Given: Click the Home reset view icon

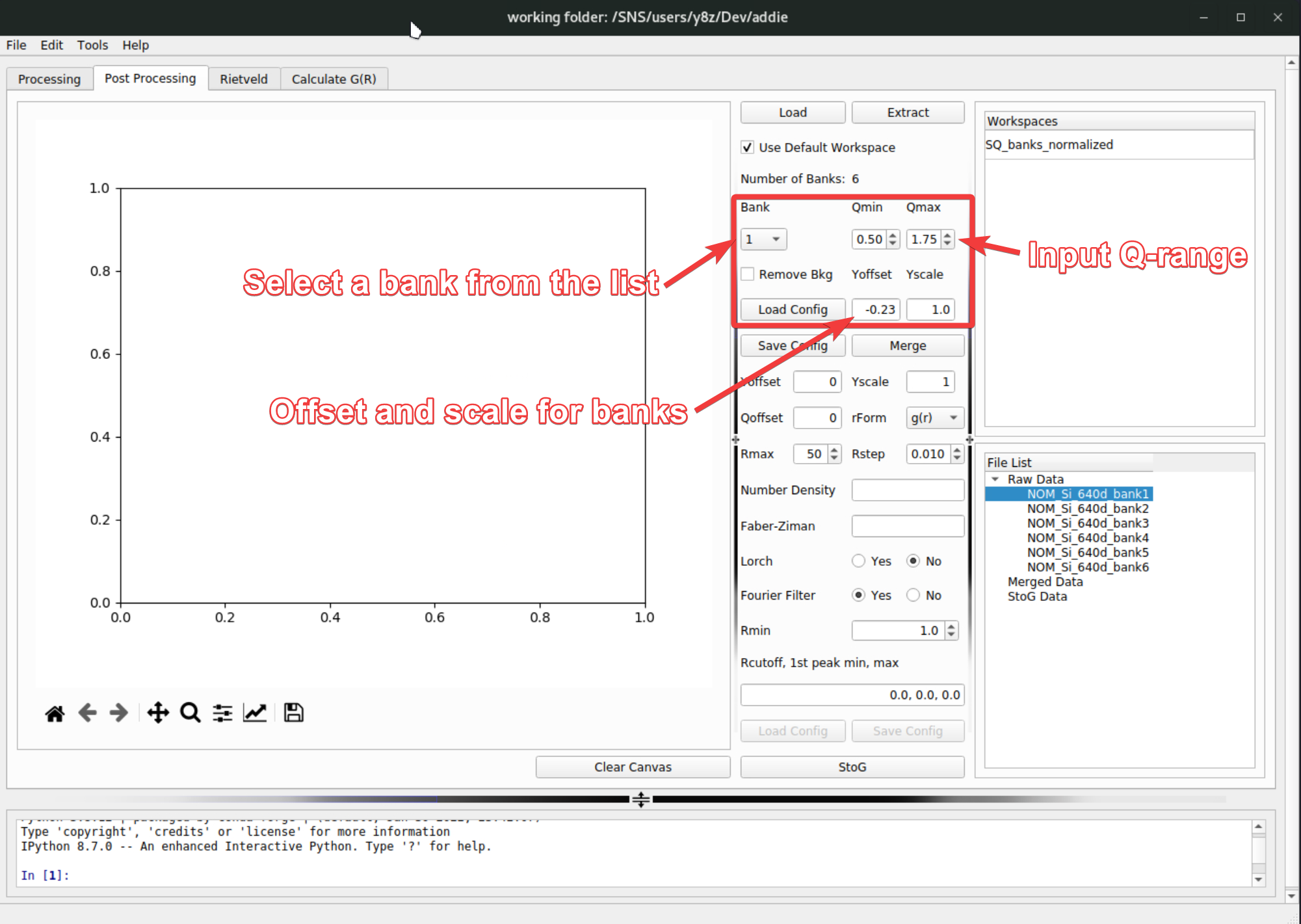Looking at the screenshot, I should coord(55,713).
